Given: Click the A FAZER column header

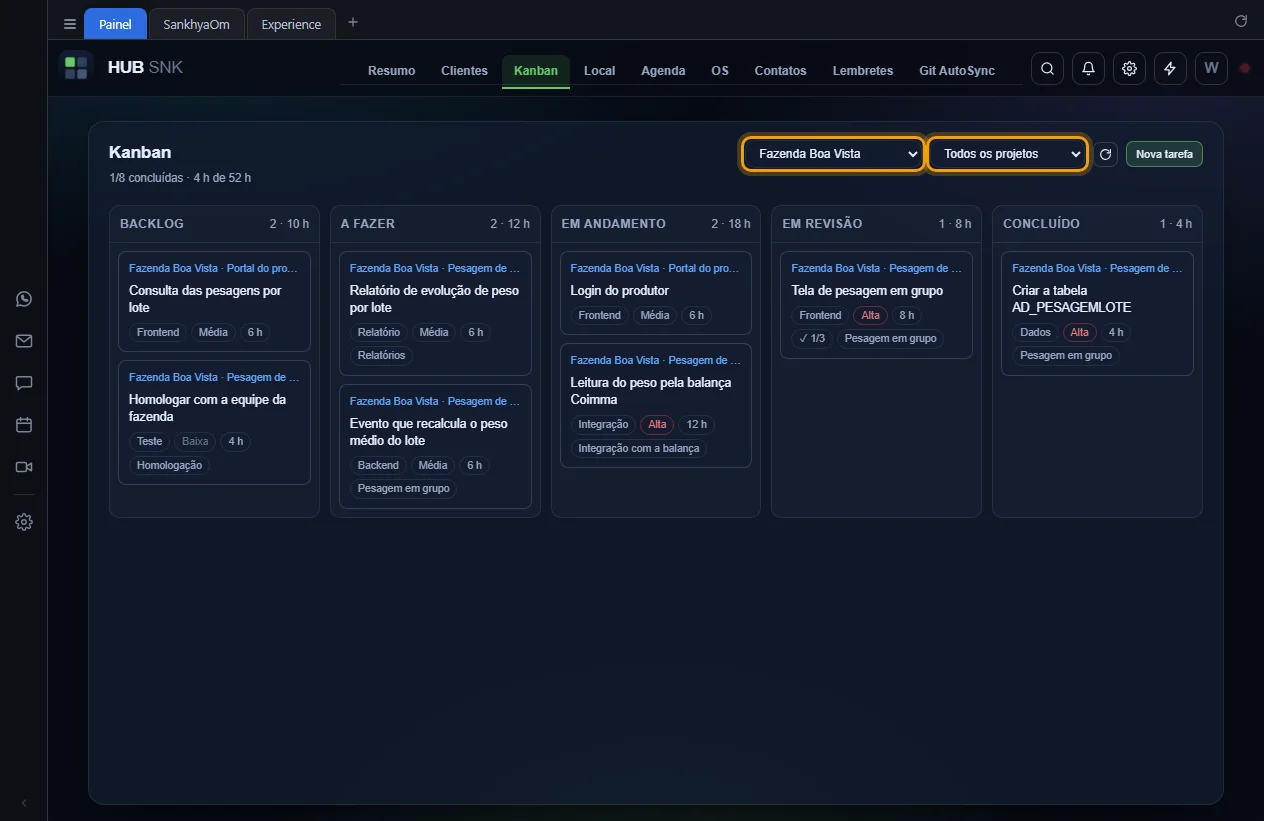Looking at the screenshot, I should (x=435, y=223).
